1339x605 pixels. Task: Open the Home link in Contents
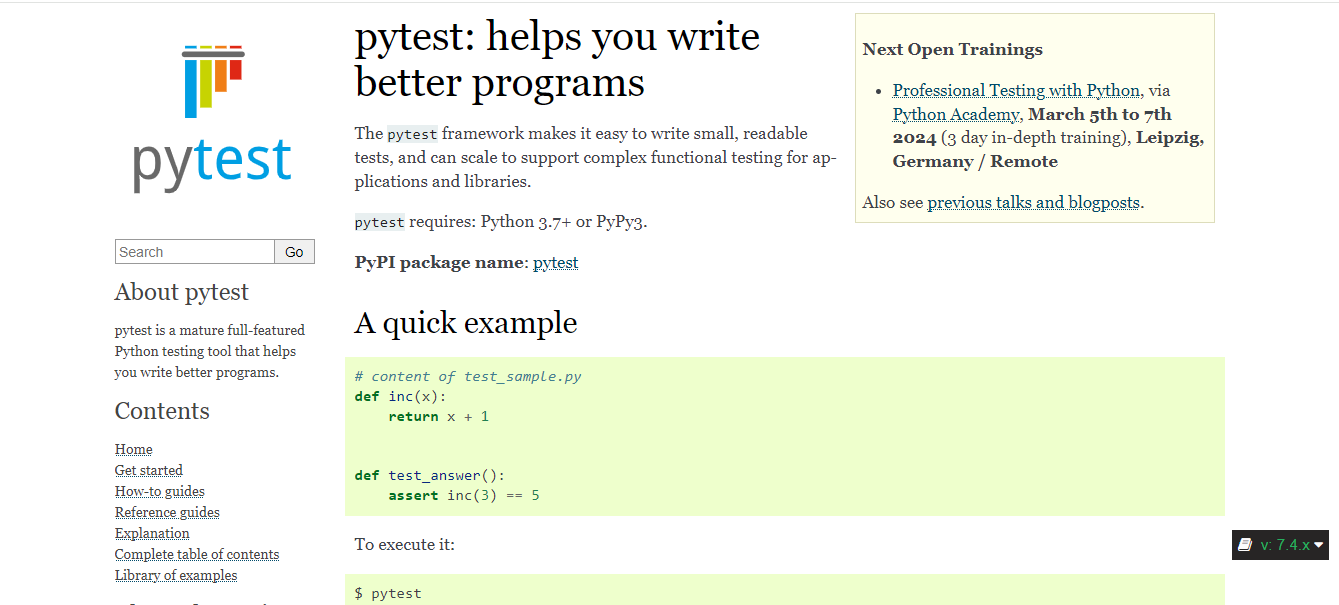pyautogui.click(x=134, y=450)
